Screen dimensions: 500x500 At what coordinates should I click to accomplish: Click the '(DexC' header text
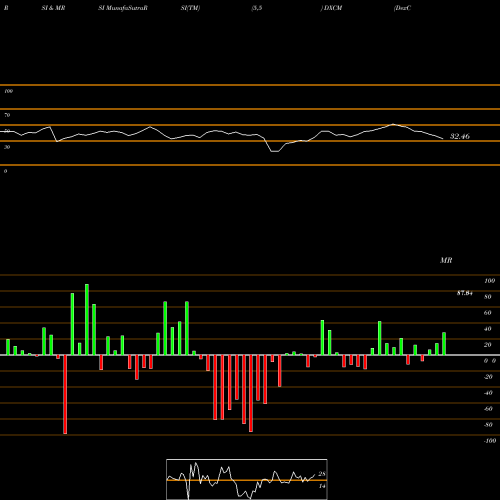(x=402, y=8)
